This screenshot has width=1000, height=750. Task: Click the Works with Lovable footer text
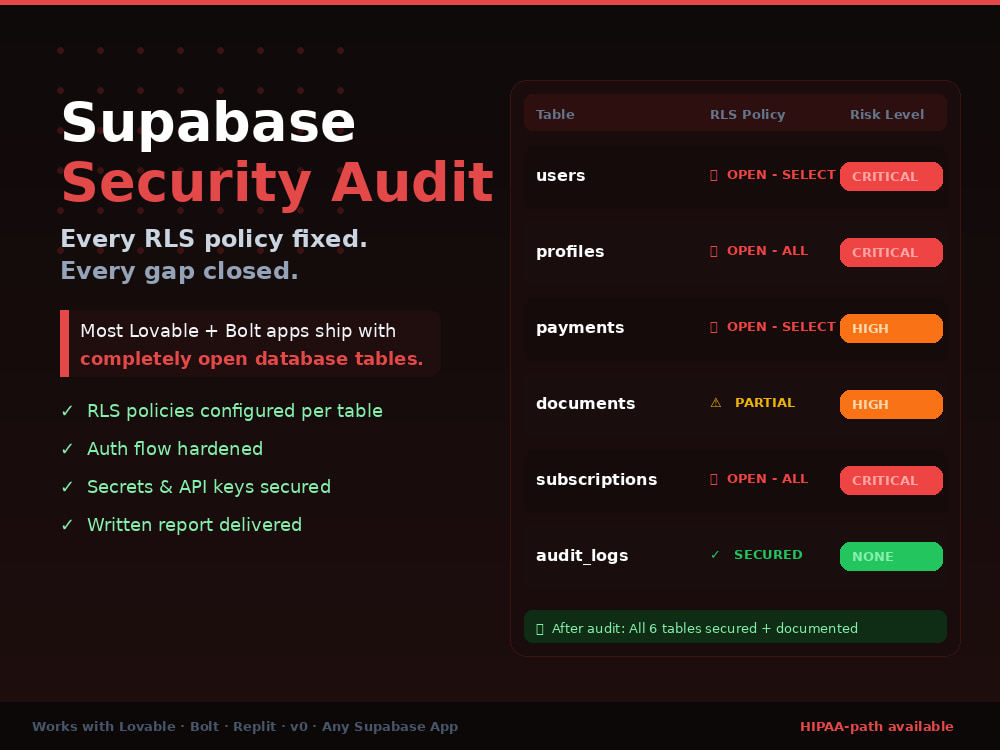[x=245, y=726]
